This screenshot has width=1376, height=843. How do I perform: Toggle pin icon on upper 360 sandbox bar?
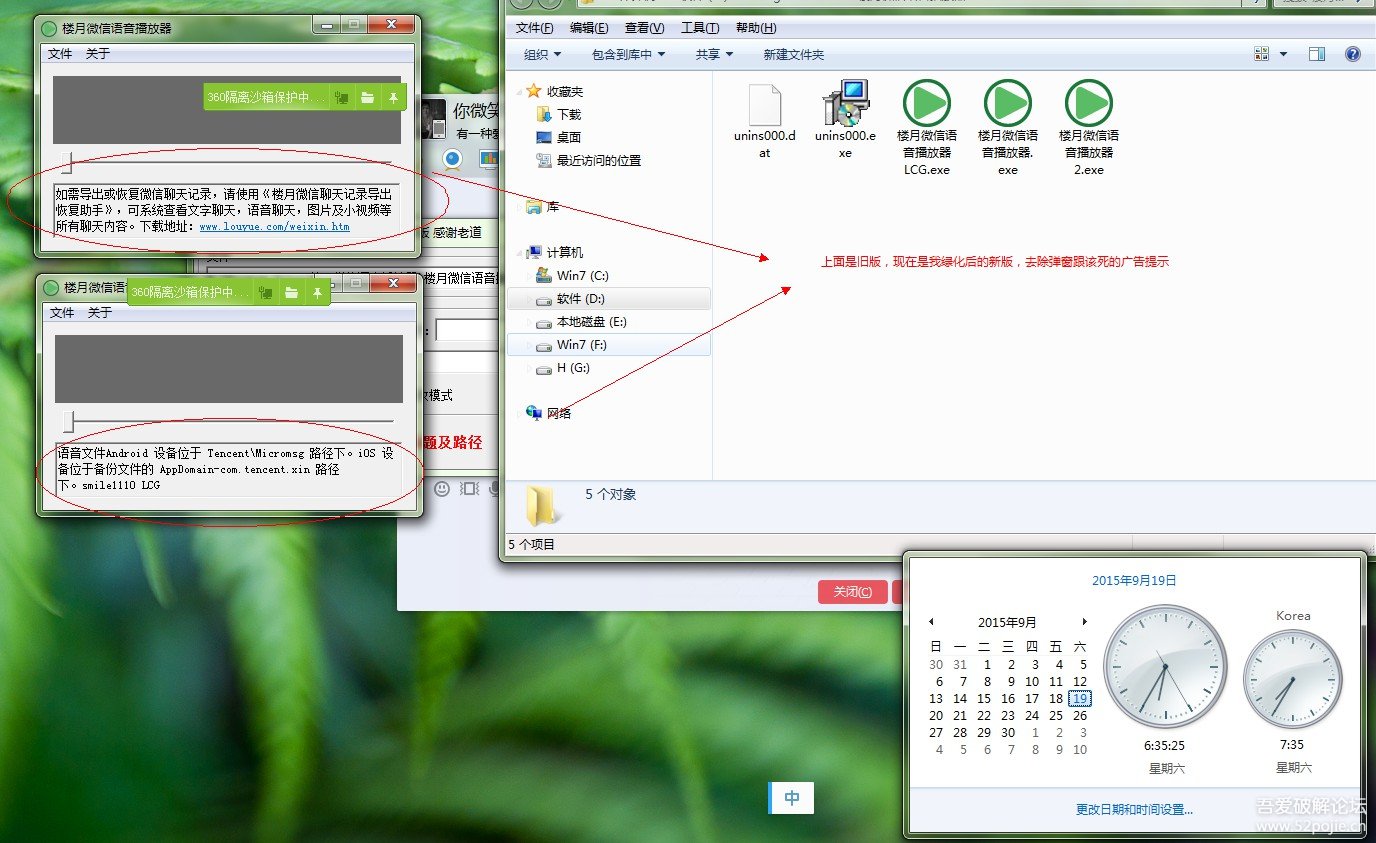[394, 97]
